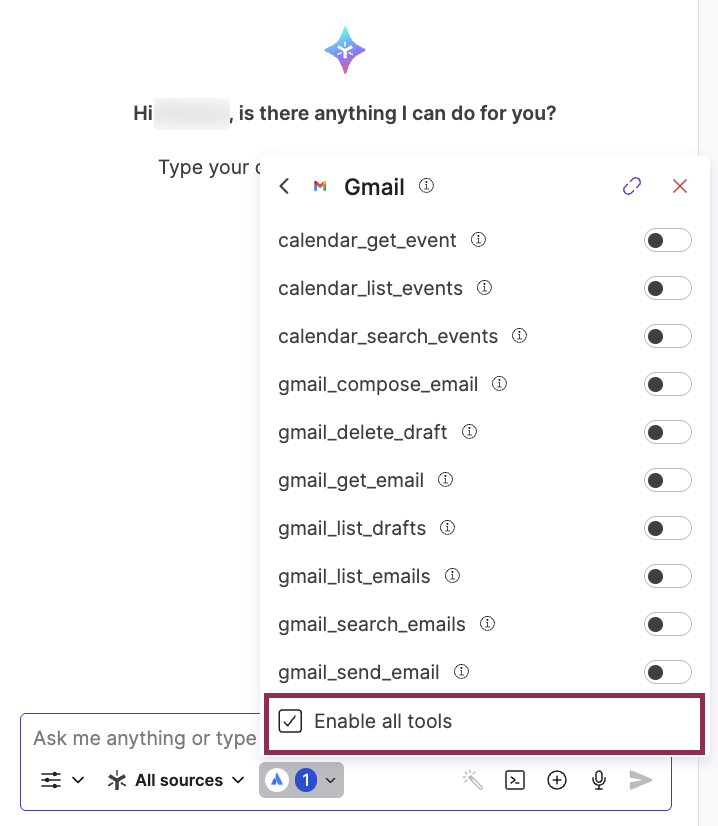Open the terminal command icon near input

click(x=515, y=780)
